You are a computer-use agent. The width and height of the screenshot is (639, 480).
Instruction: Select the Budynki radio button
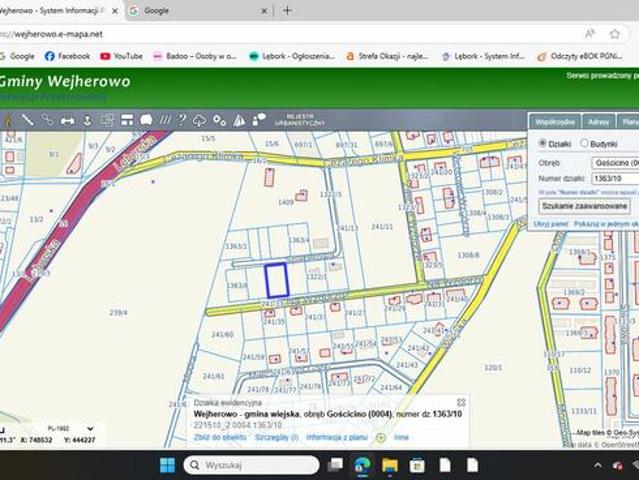pos(584,143)
